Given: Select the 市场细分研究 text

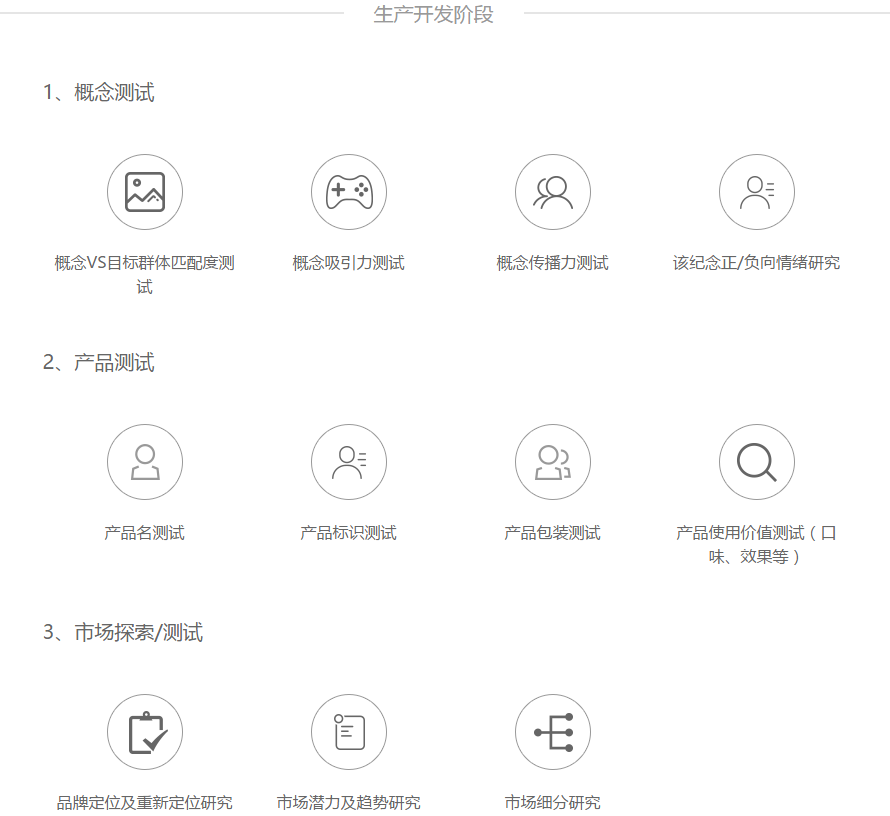Looking at the screenshot, I should click(553, 802).
